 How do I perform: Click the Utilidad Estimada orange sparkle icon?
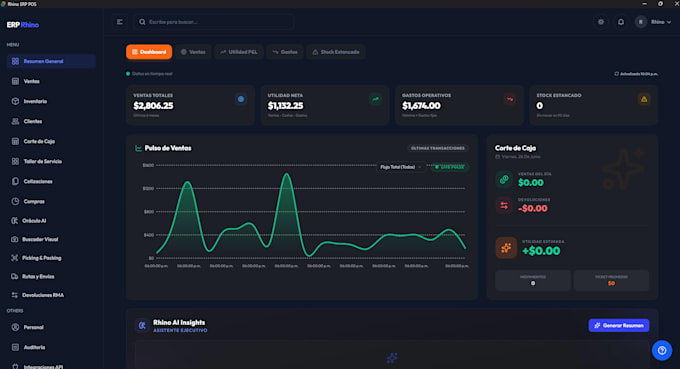506,248
